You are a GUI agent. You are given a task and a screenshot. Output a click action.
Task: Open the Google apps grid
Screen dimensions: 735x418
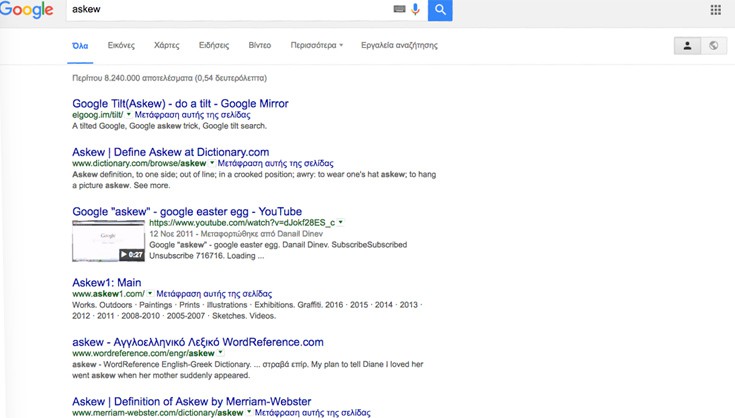tap(715, 10)
